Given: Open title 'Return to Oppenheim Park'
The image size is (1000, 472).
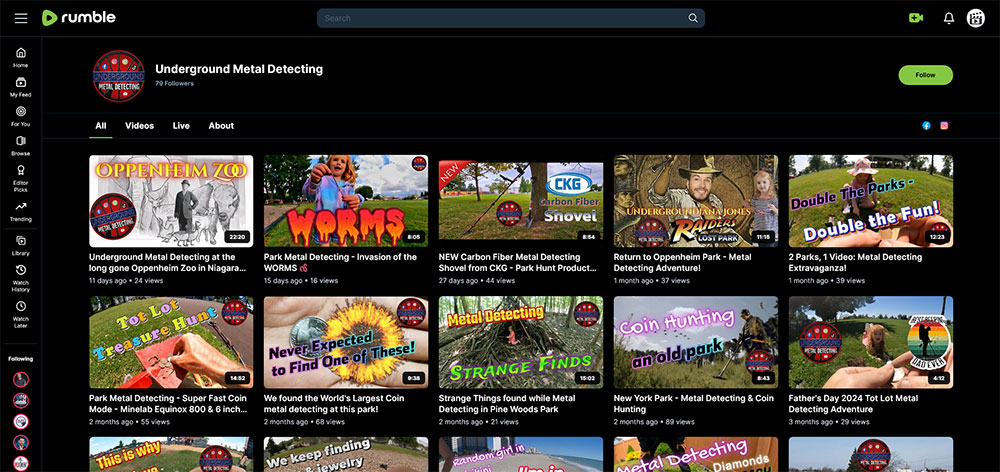Looking at the screenshot, I should (x=682, y=262).
